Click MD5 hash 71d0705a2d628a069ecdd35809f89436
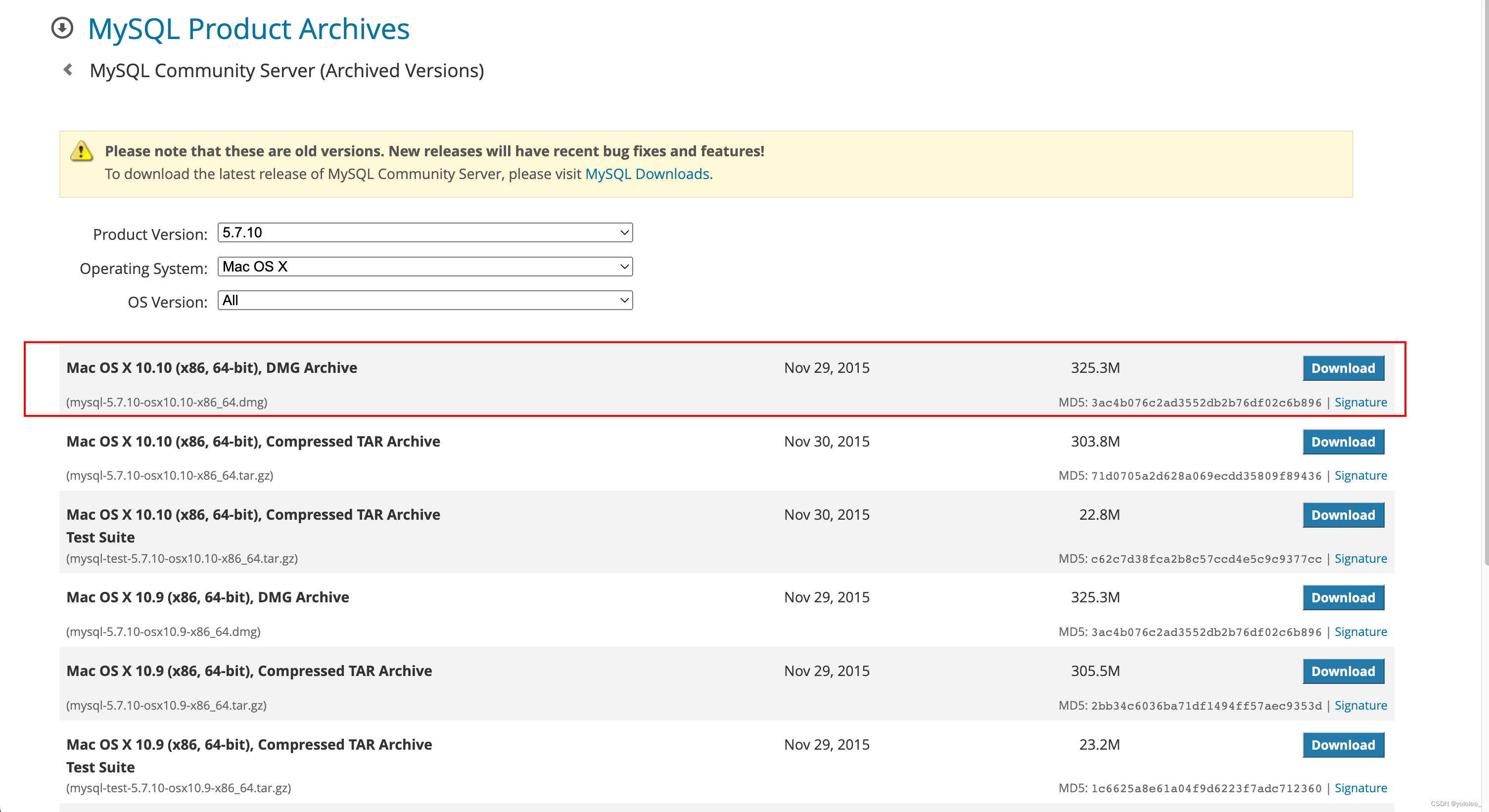This screenshot has height=812, width=1489. click(1206, 476)
